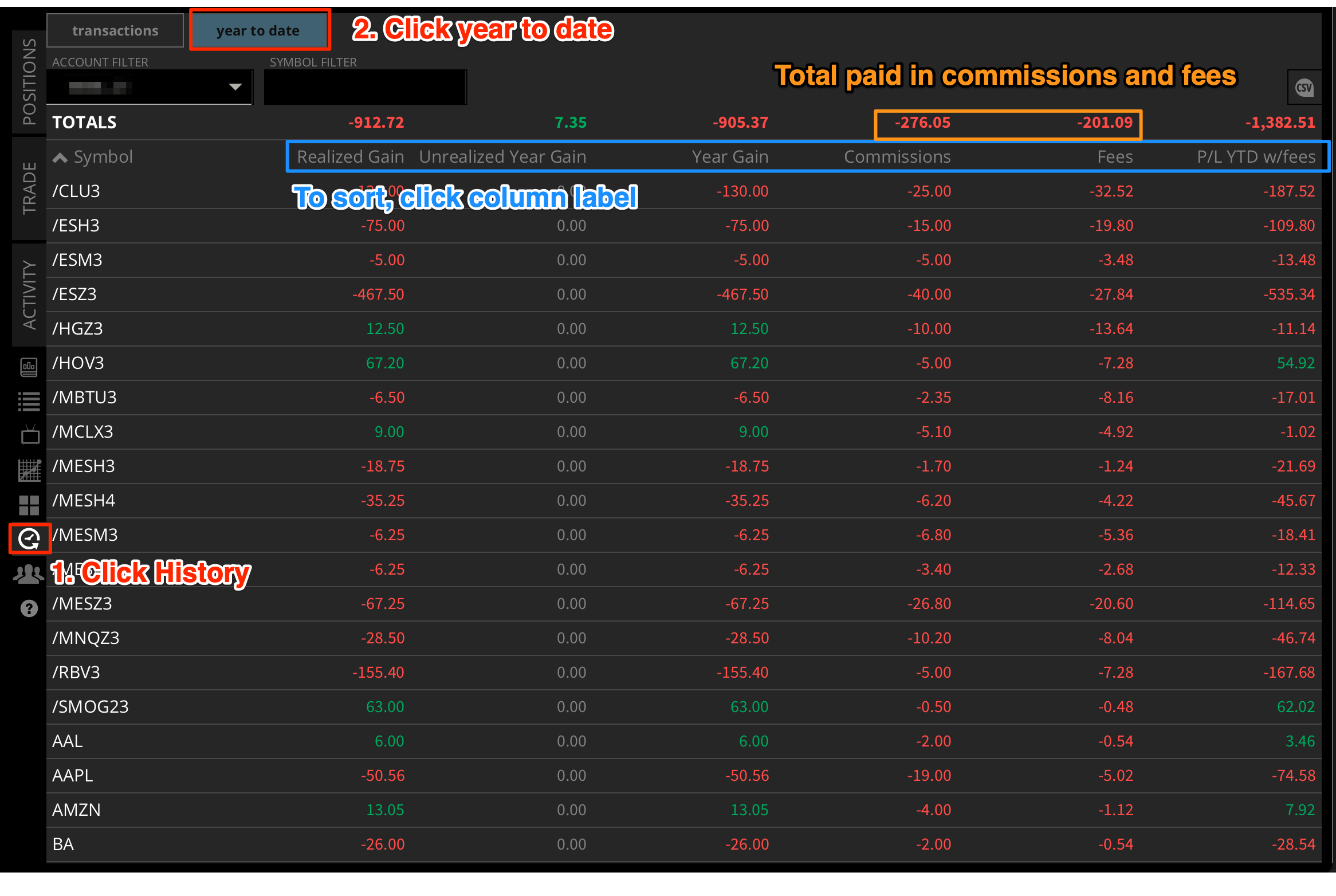The width and height of the screenshot is (1336, 896).
Task: Switch to the year to date tab
Action: click(259, 30)
